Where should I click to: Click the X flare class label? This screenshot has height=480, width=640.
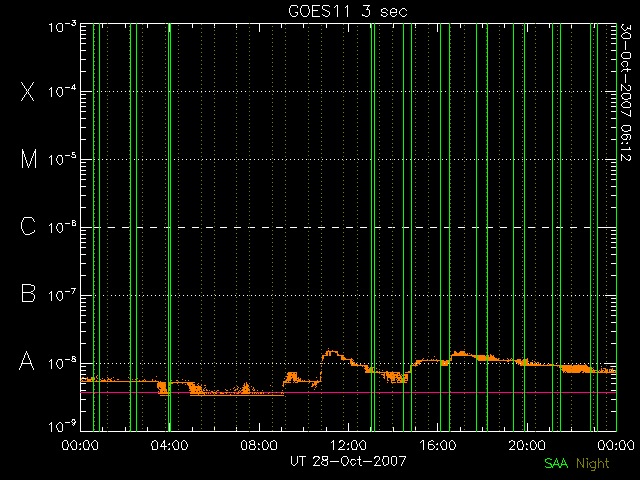click(x=28, y=91)
